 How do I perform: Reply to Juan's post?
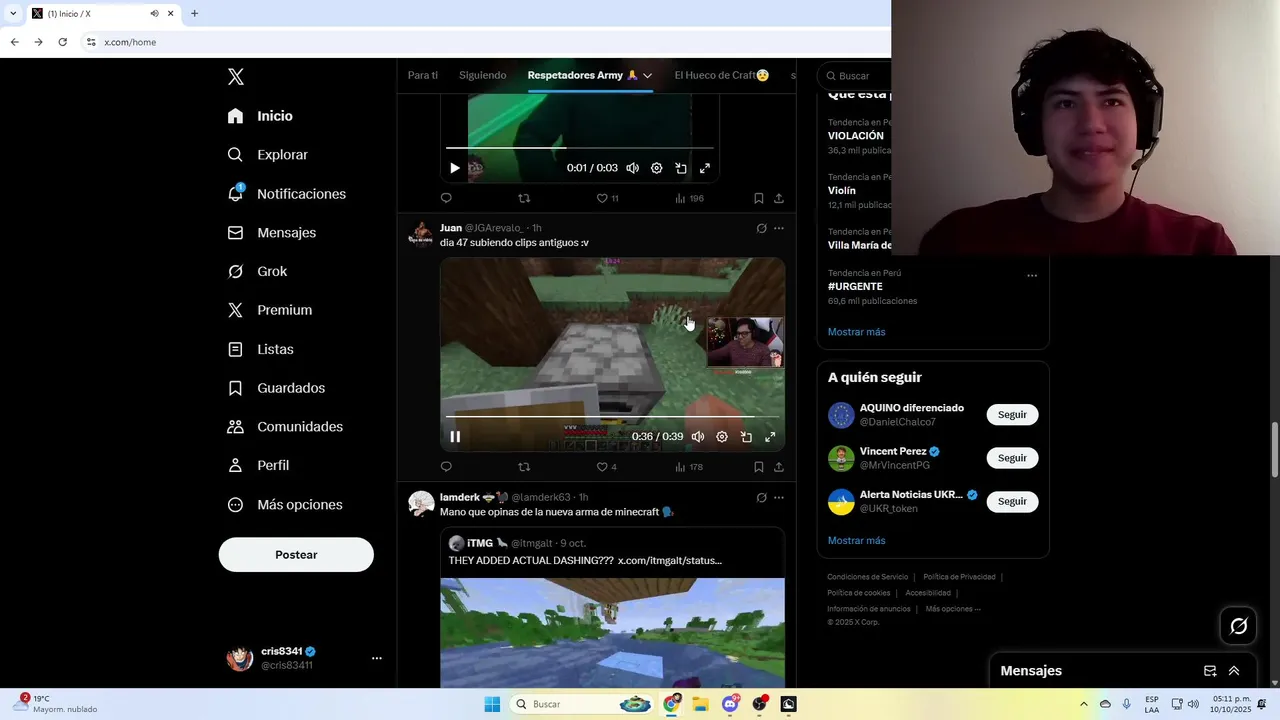446,467
